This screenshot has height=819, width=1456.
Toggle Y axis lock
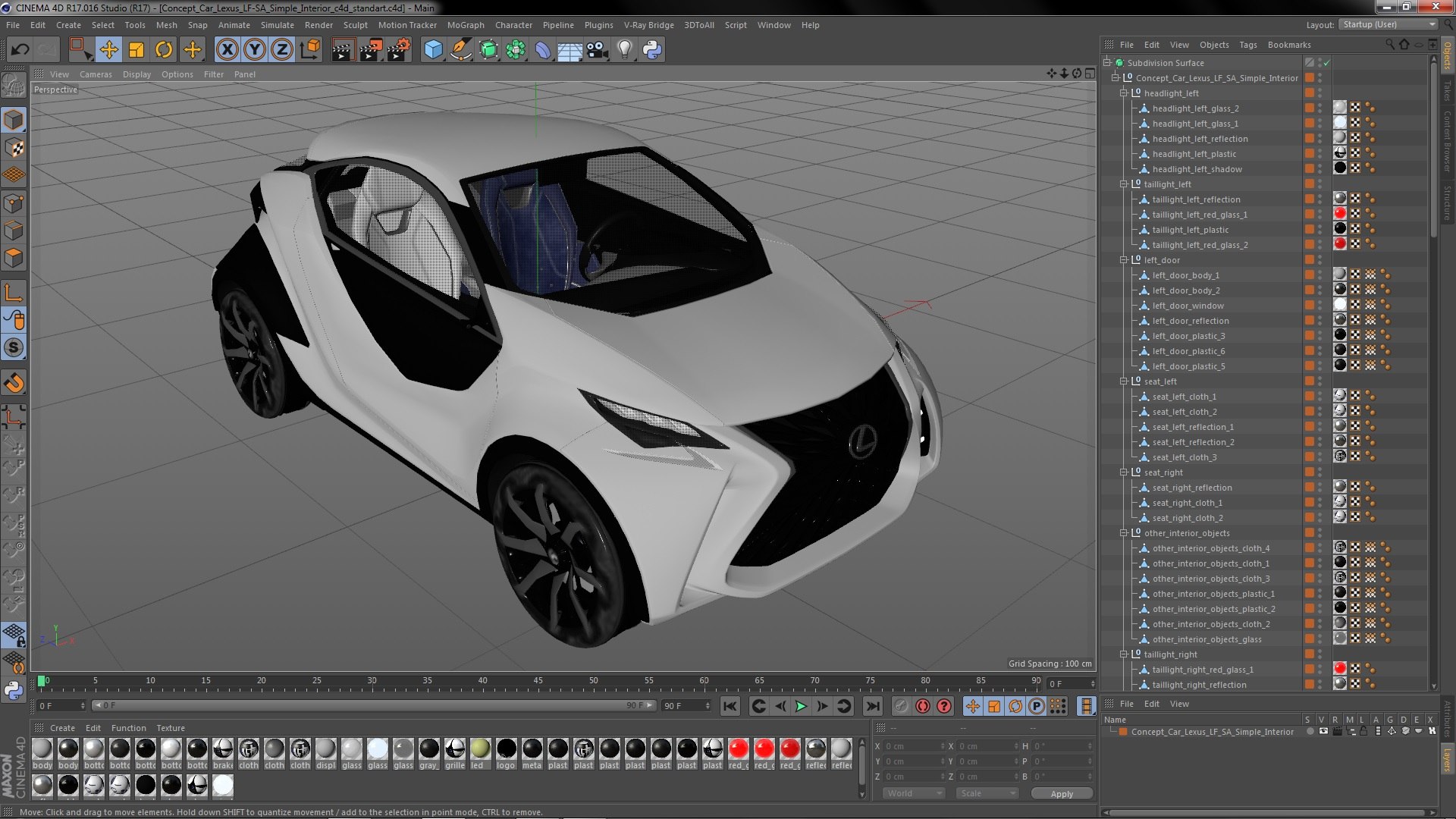pyautogui.click(x=255, y=50)
